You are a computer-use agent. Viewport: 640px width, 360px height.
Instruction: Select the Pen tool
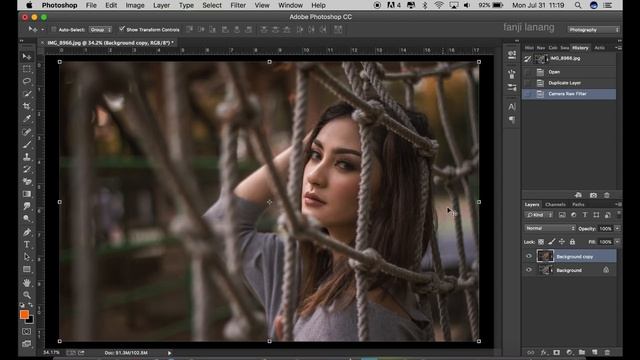click(27, 232)
